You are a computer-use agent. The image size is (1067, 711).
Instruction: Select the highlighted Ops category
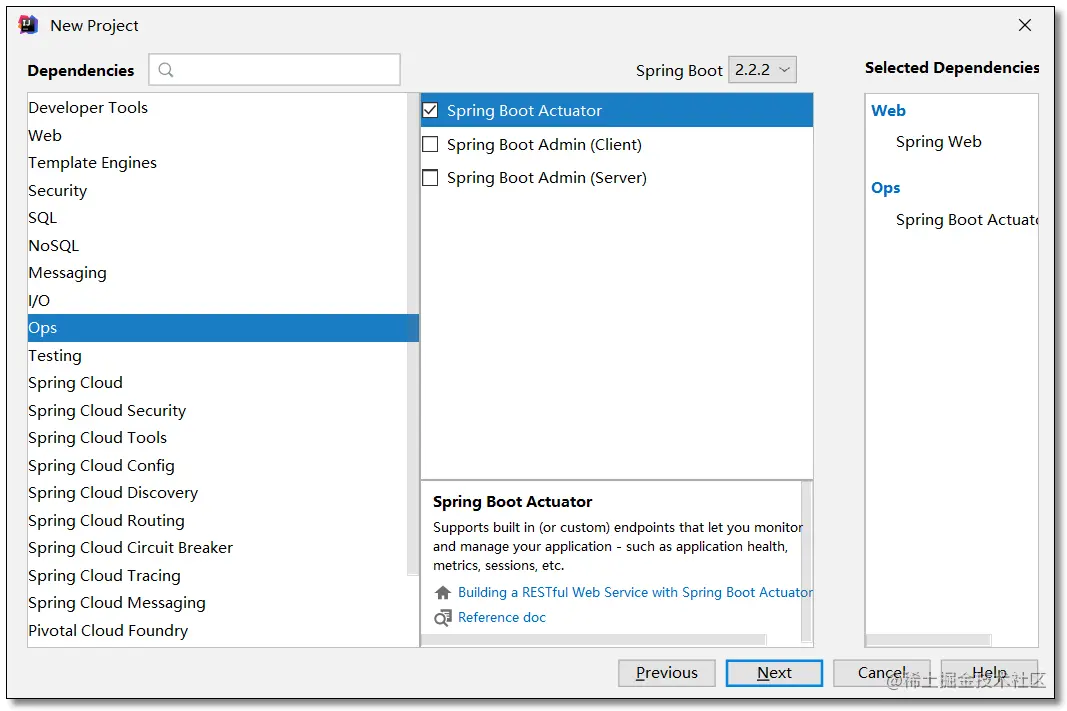pos(223,328)
